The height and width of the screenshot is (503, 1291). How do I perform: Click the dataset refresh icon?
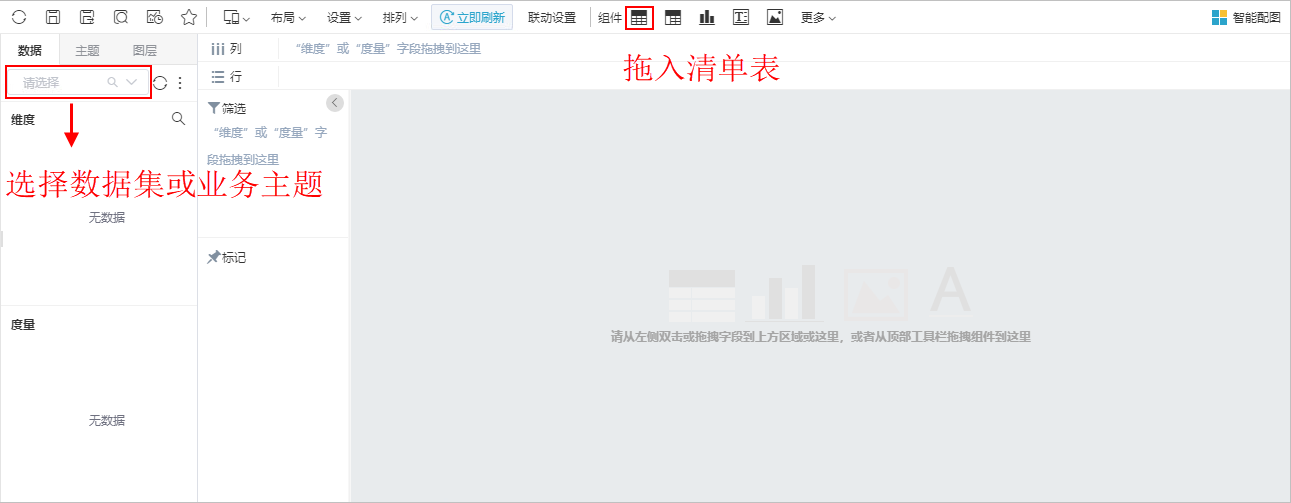pyautogui.click(x=160, y=83)
